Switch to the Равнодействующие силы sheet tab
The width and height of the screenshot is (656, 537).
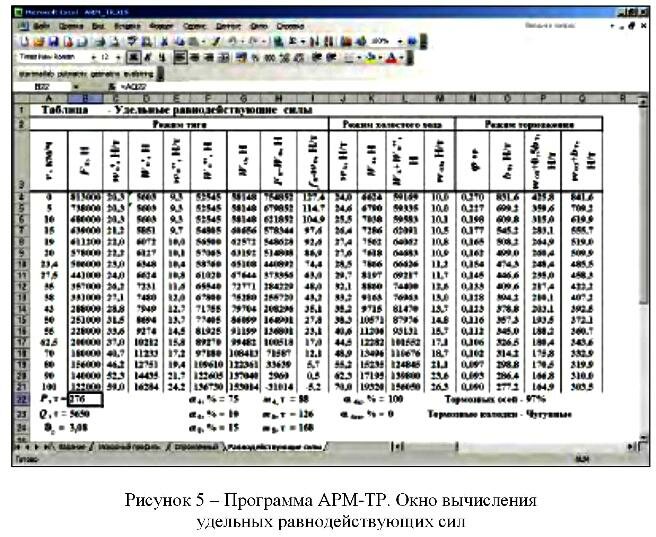271,444
